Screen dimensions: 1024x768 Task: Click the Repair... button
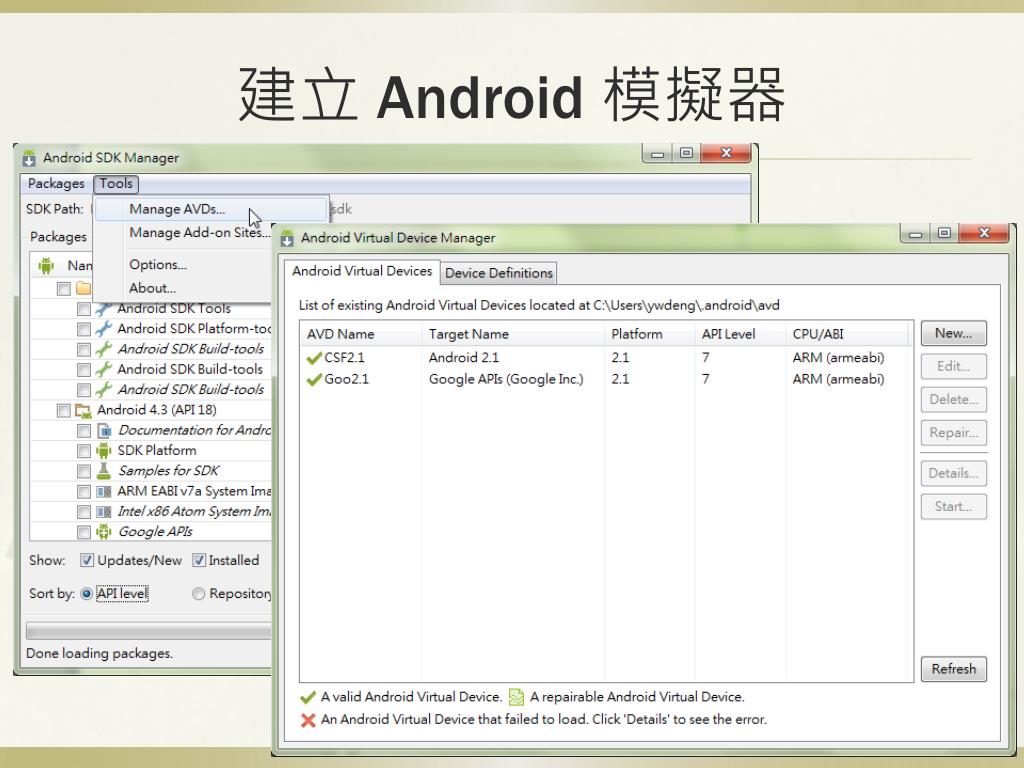tap(953, 433)
